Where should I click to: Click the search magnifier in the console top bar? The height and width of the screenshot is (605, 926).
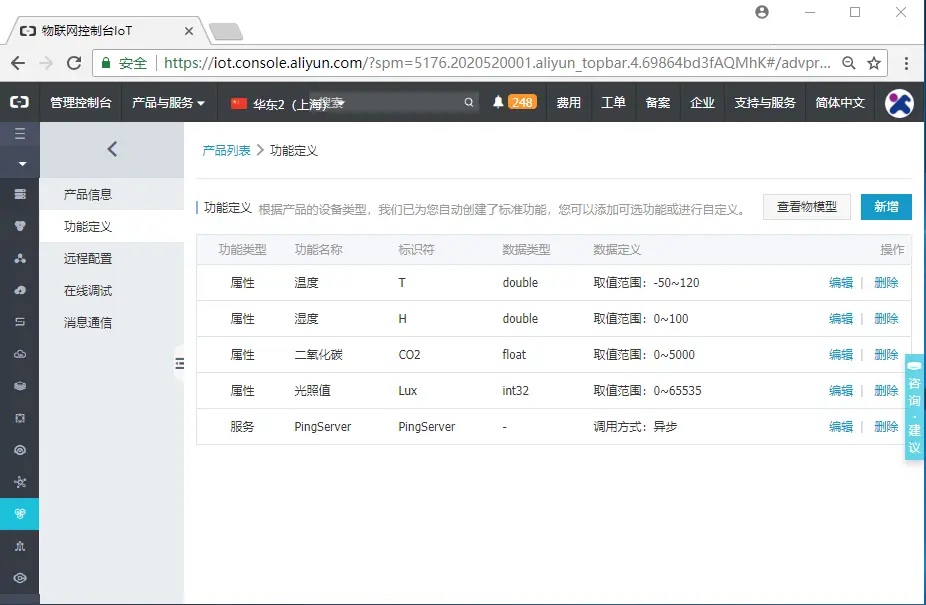coord(469,102)
